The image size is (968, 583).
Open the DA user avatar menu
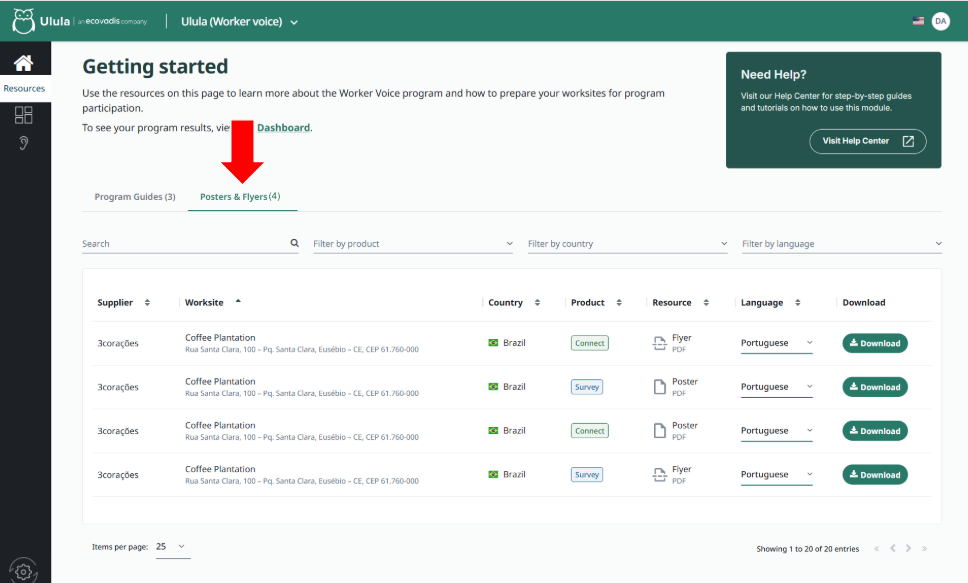click(x=940, y=21)
